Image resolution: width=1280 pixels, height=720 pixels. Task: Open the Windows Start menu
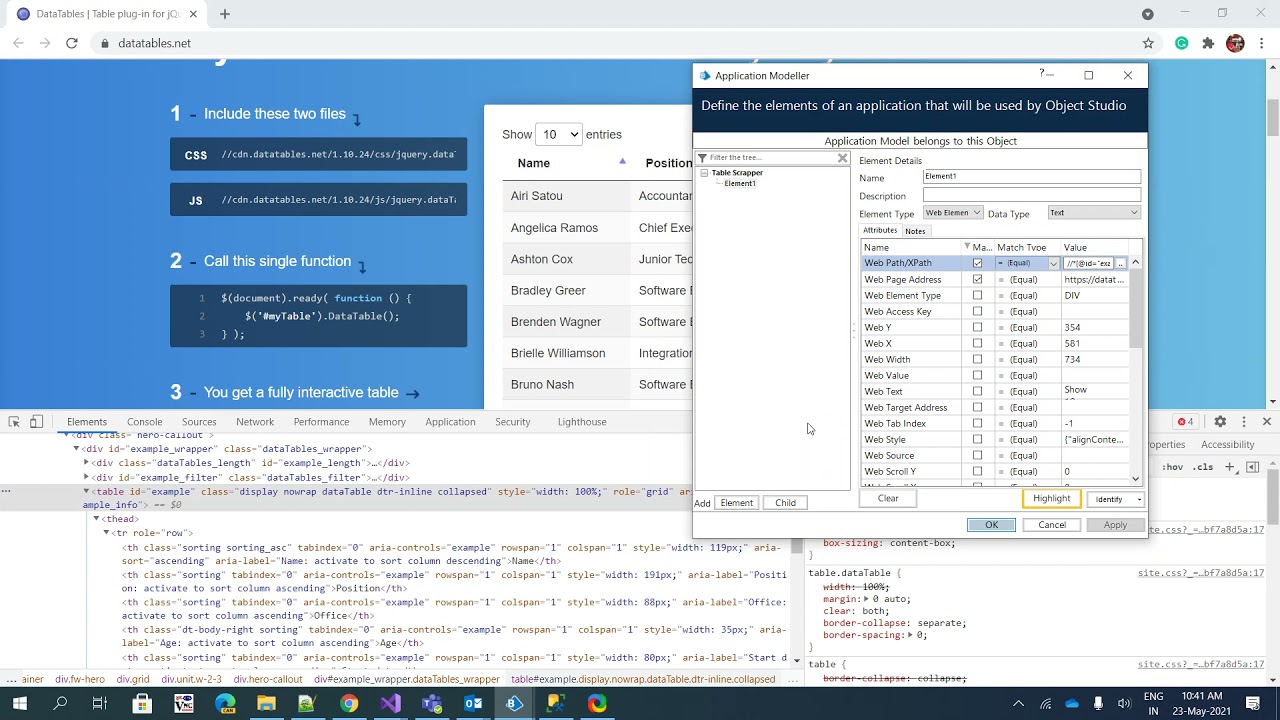point(19,703)
